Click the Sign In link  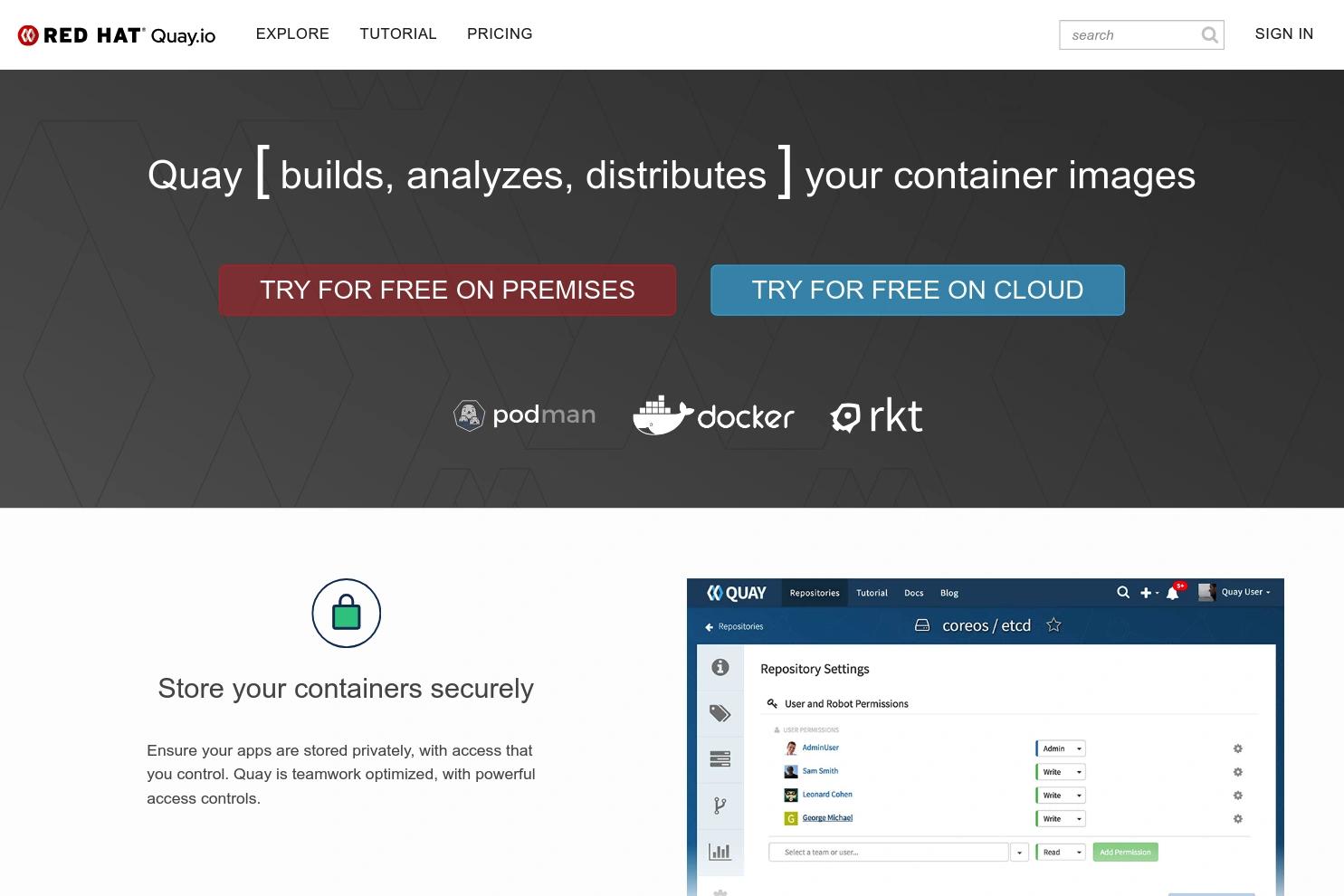coord(1283,34)
